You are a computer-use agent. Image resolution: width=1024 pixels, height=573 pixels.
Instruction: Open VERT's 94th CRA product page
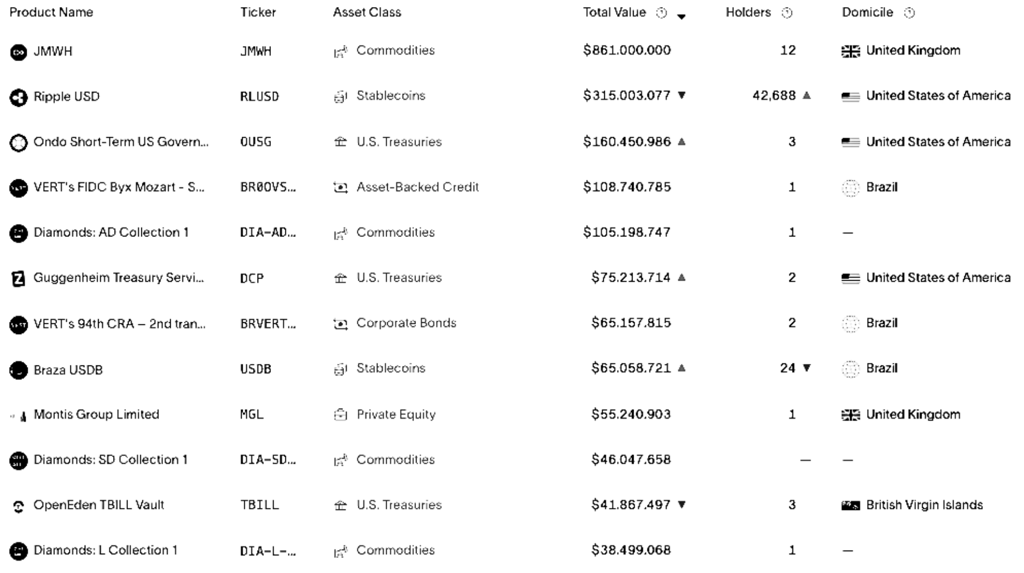point(119,324)
